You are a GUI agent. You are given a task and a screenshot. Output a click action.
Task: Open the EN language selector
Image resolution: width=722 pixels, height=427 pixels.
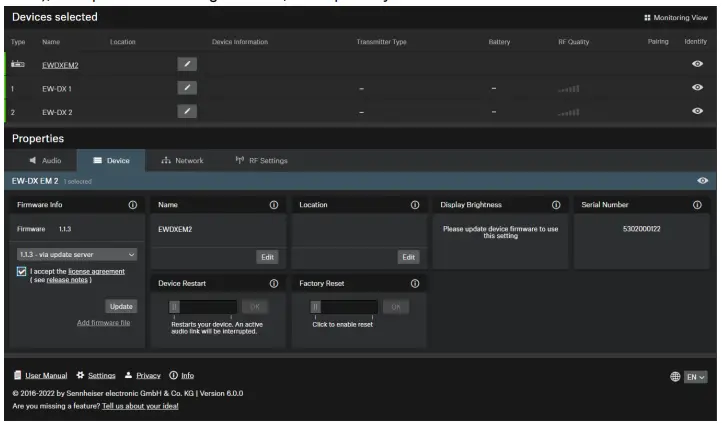click(694, 376)
